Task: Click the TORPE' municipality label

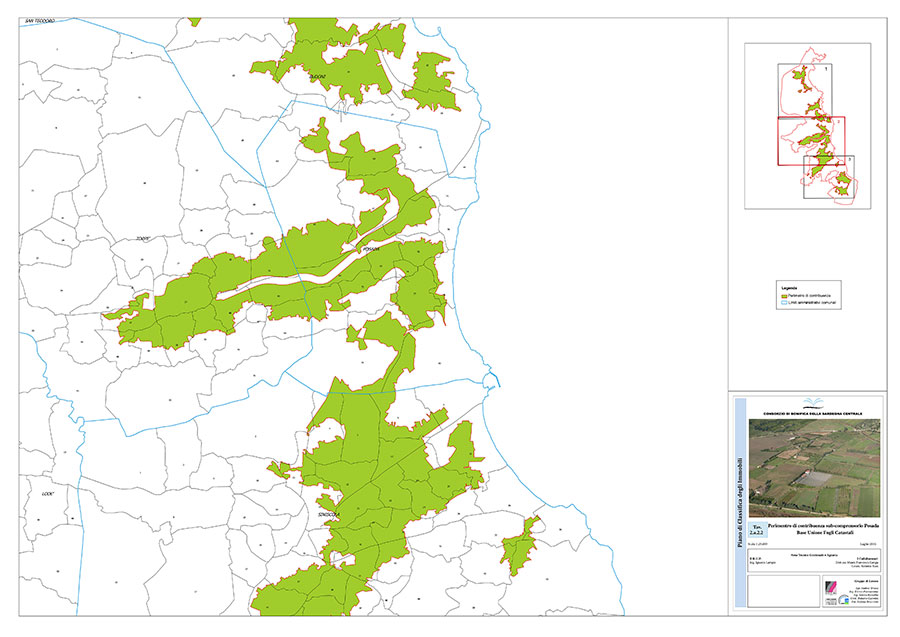Action: 143,239
